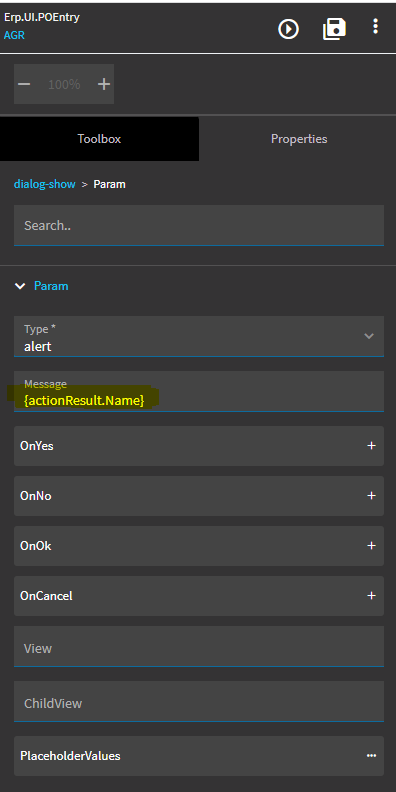Switch to the Toolbox tab
Screen dimensions: 396x792
(x=100, y=139)
